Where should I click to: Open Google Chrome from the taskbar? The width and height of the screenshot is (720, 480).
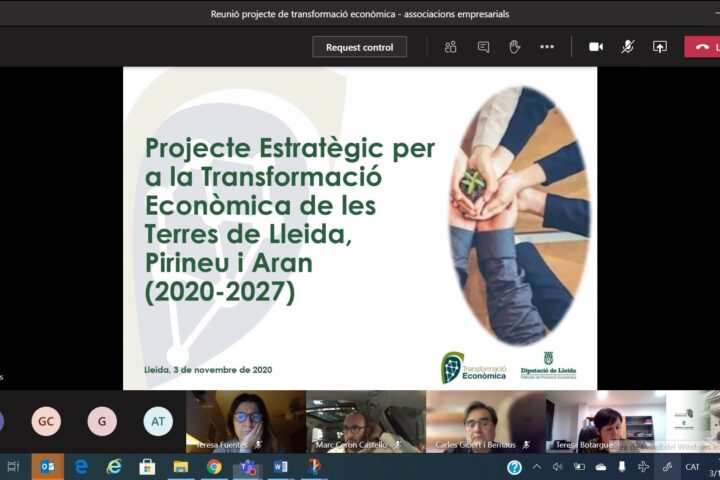(214, 467)
